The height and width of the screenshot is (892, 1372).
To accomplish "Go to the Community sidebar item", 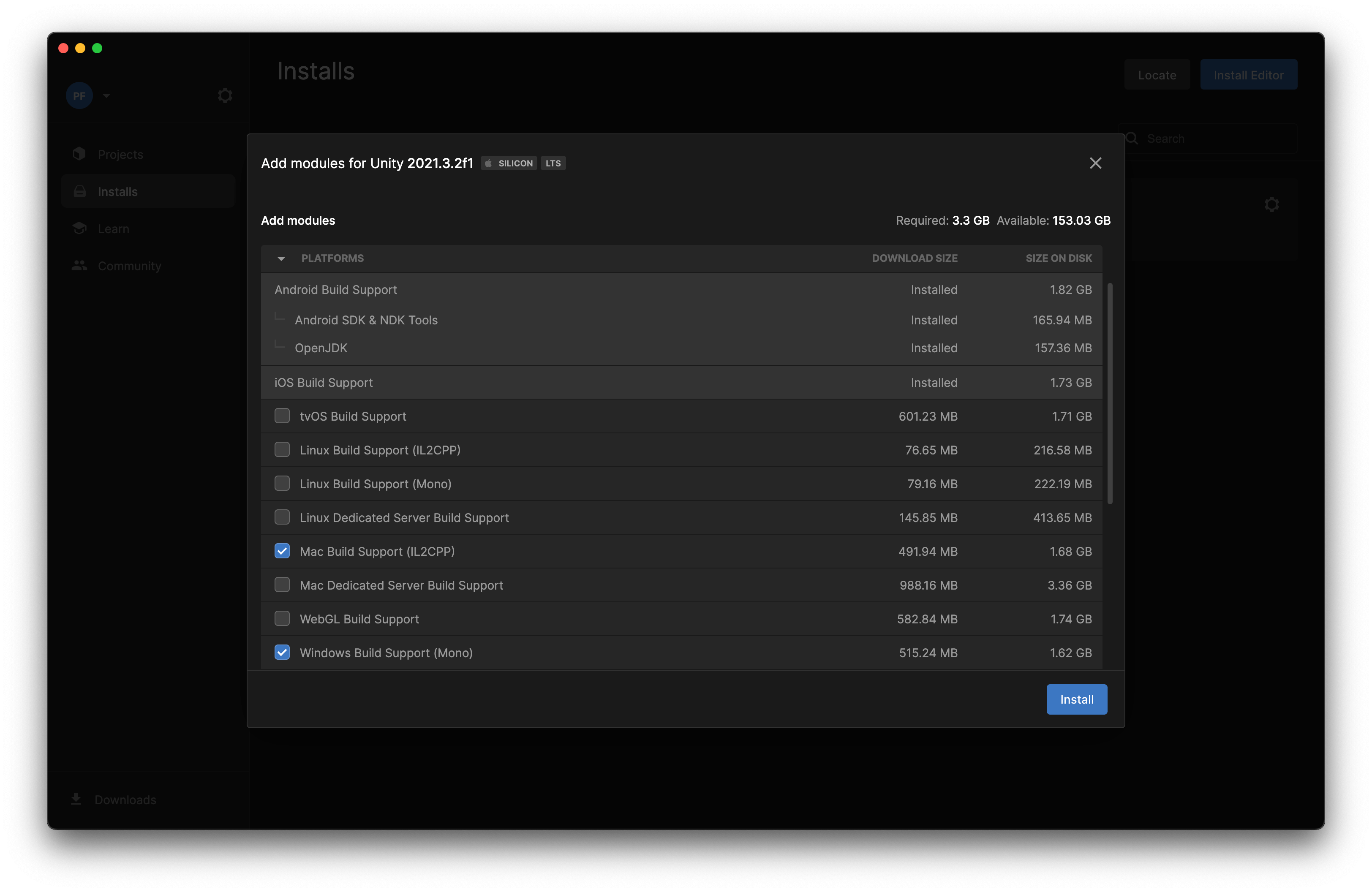I will pos(129,266).
